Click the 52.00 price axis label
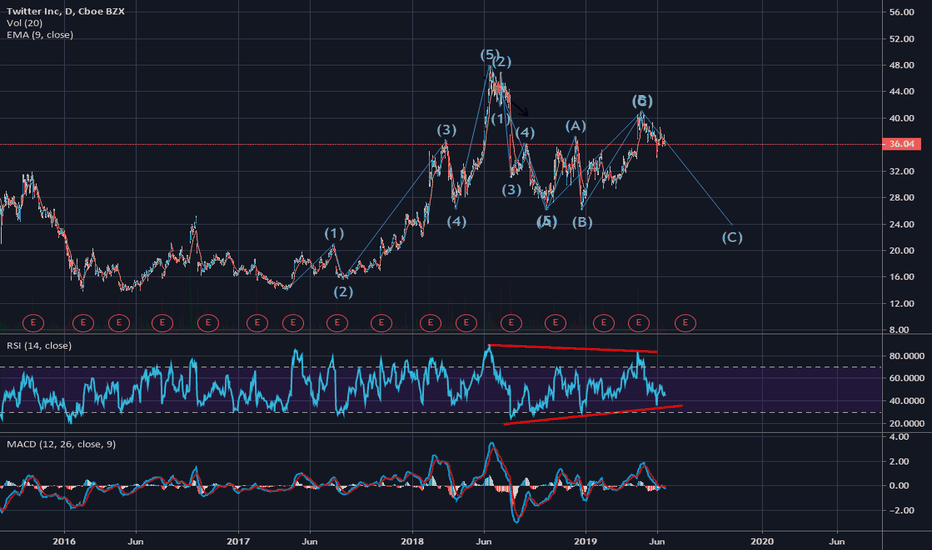The height and width of the screenshot is (550, 932). point(902,39)
